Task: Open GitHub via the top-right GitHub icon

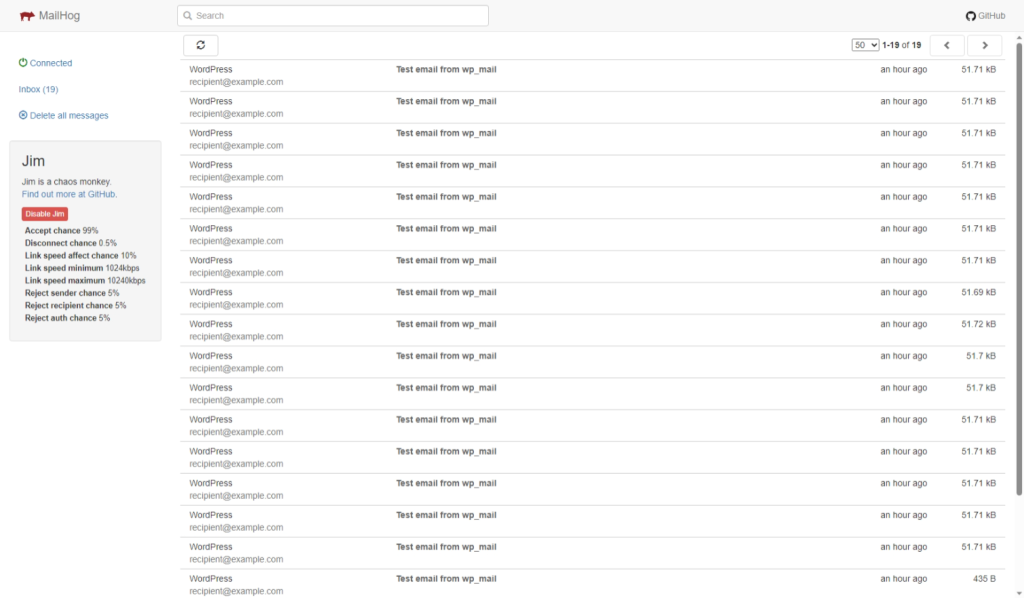Action: (x=970, y=15)
